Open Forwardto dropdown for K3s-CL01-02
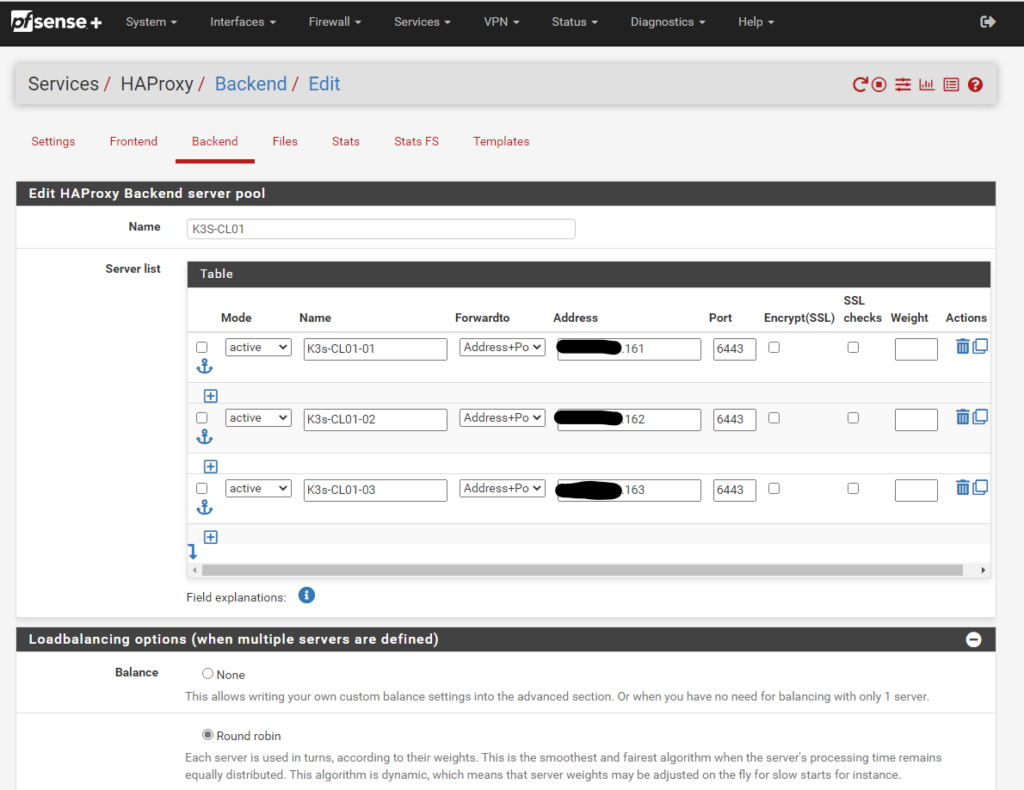The image size is (1024, 790). pos(502,418)
